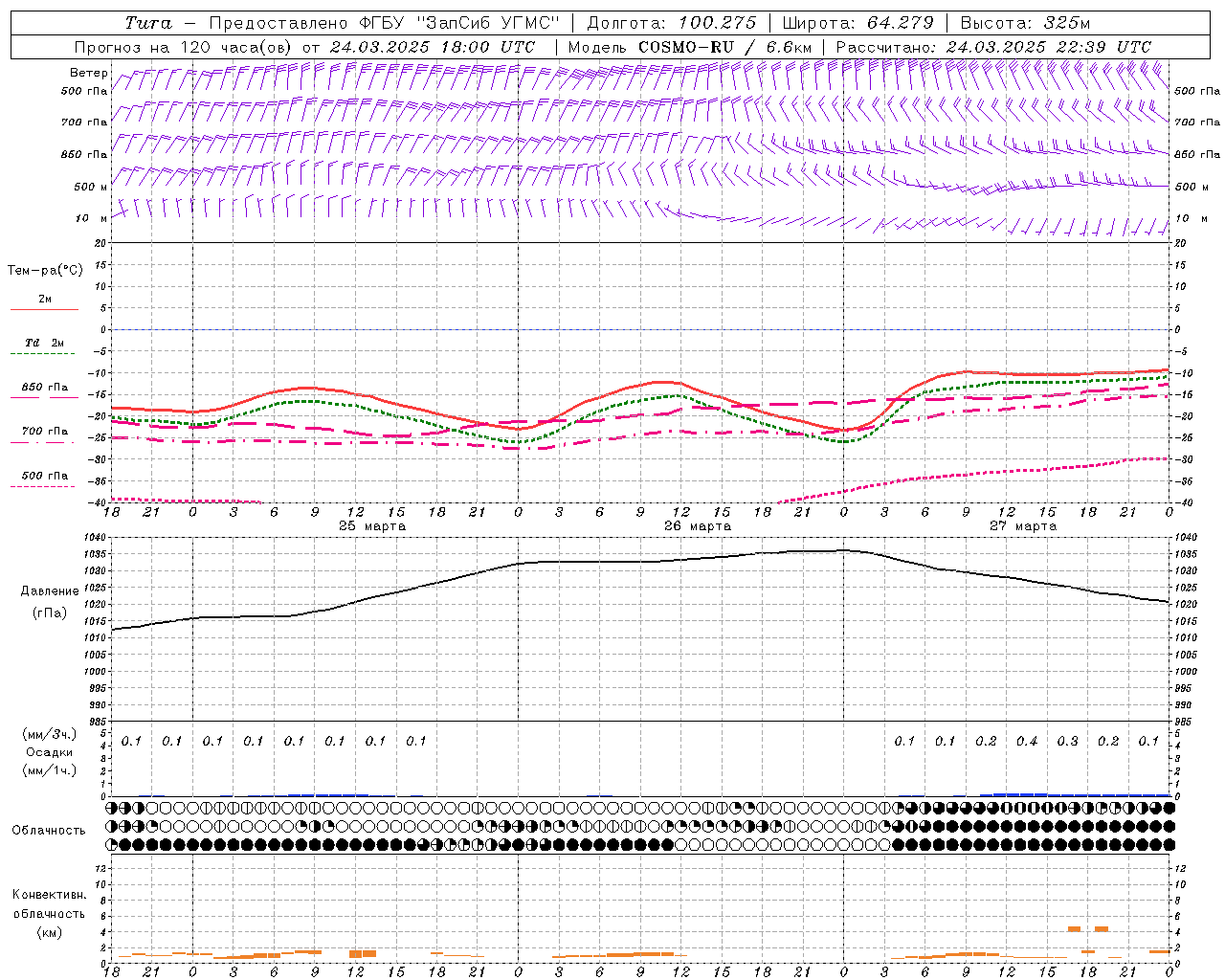This screenshot has width=1225, height=980.
Task: Click the "(км)" convective cloud unit label
Action: [50, 932]
